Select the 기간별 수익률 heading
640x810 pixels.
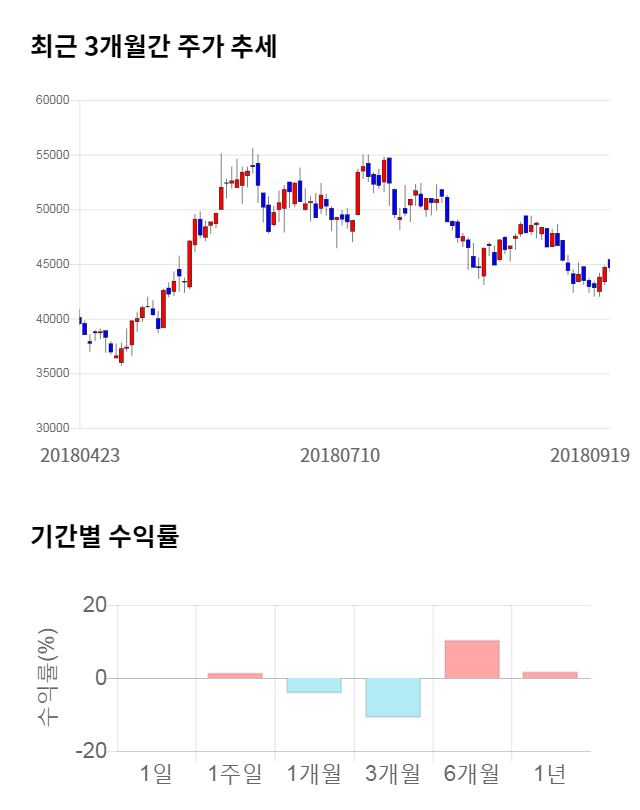pos(104,536)
